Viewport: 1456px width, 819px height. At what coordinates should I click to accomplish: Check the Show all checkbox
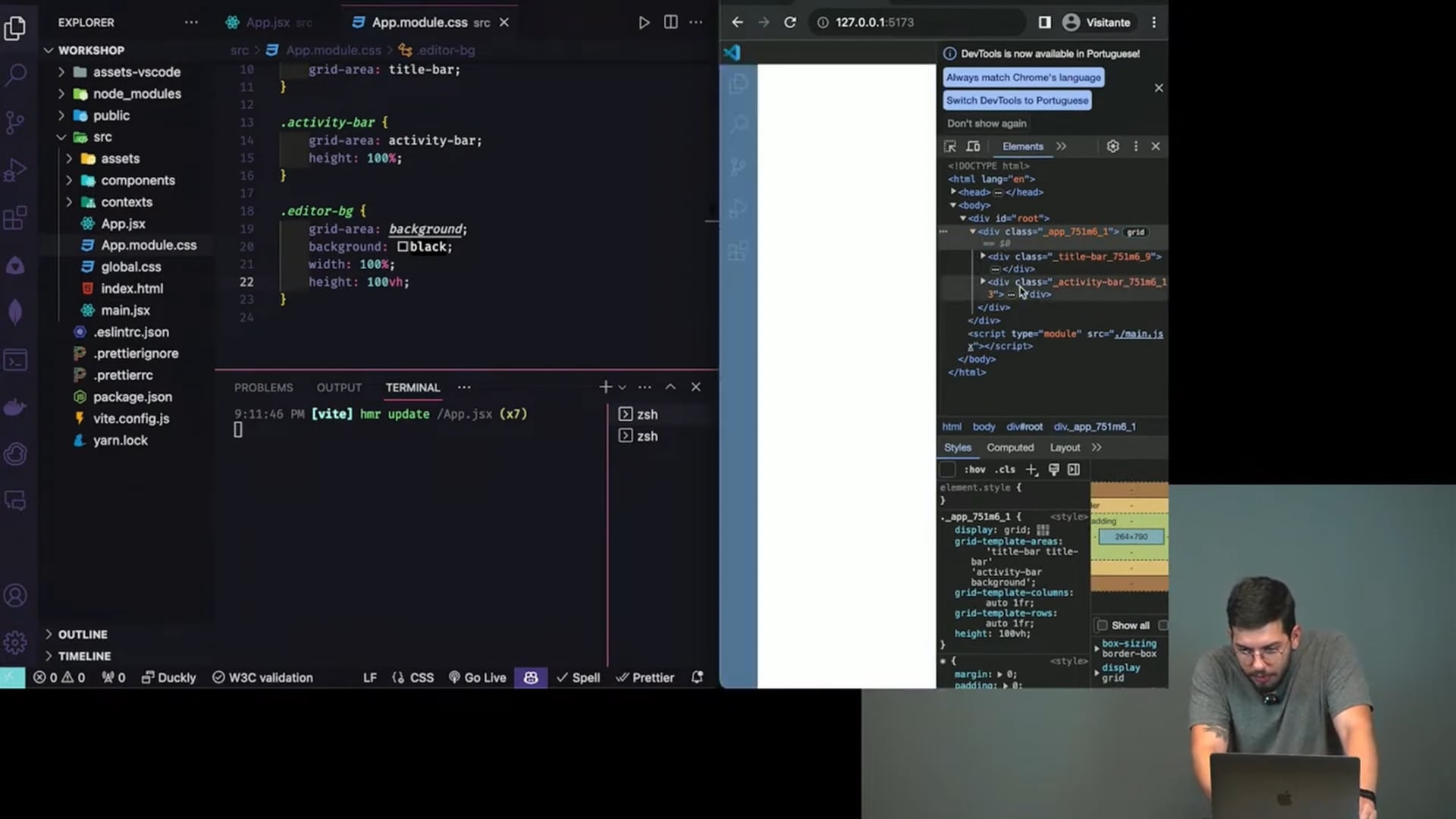(1103, 626)
